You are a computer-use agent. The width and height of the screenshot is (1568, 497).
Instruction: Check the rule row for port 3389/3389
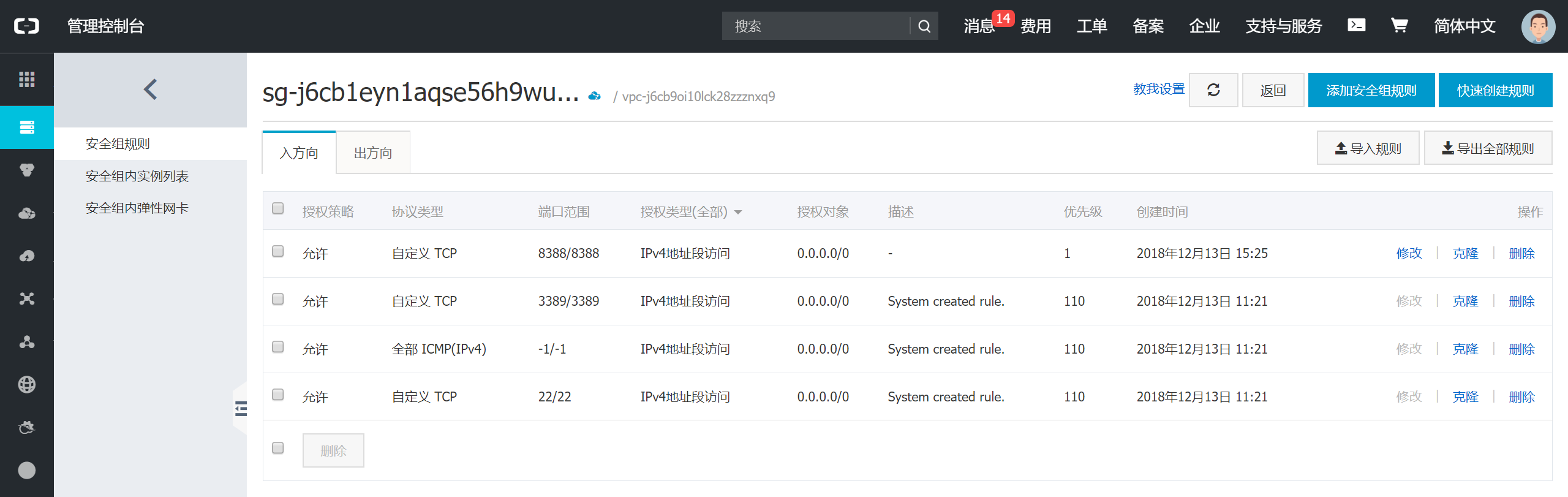tap(278, 299)
